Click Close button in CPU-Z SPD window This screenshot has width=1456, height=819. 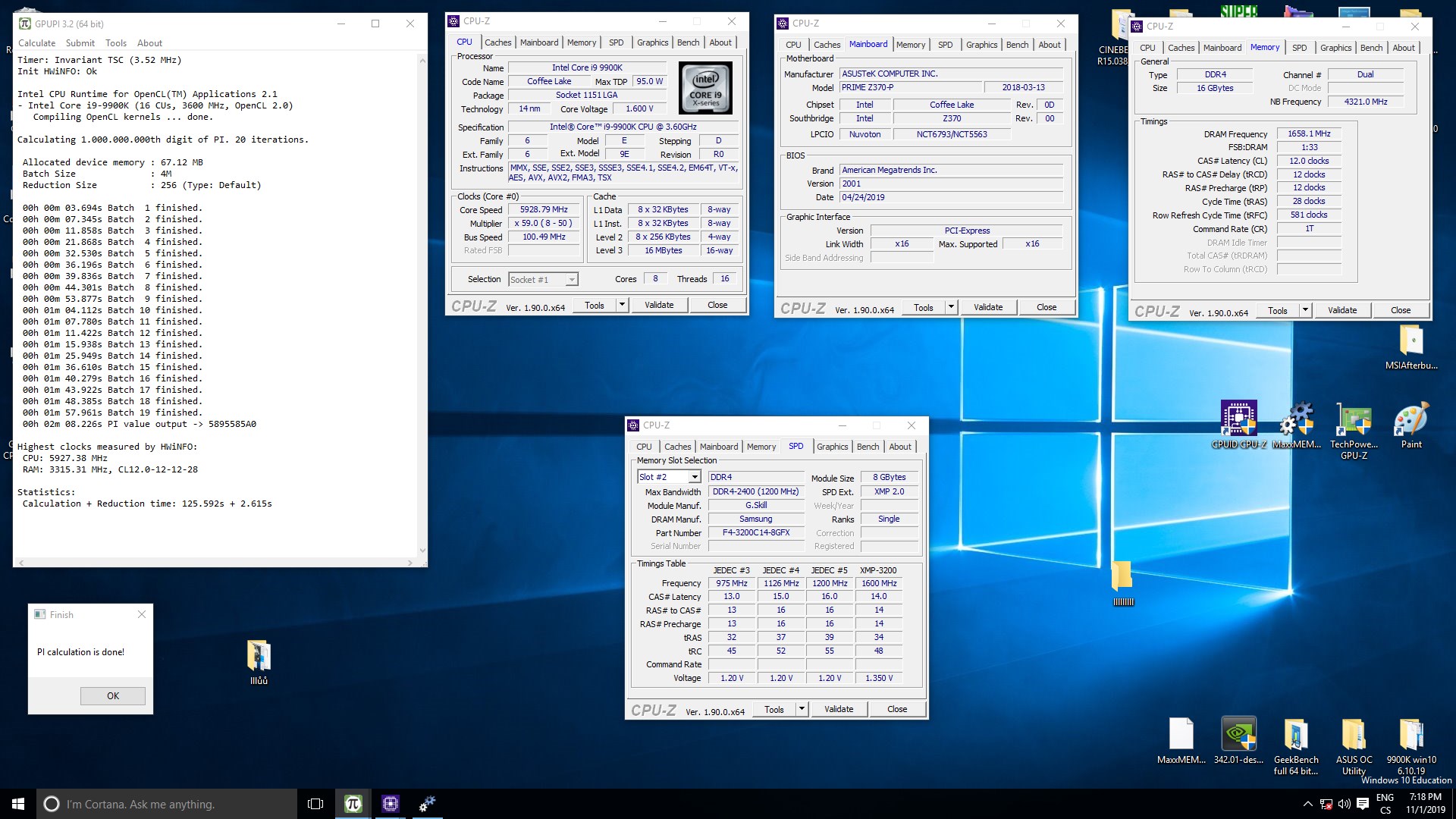897,709
